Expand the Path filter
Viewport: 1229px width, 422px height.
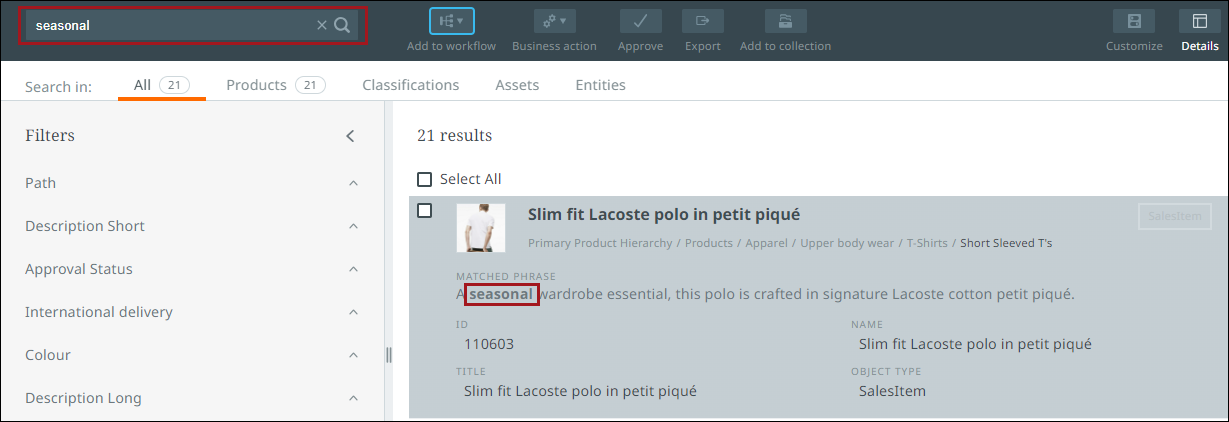(353, 183)
